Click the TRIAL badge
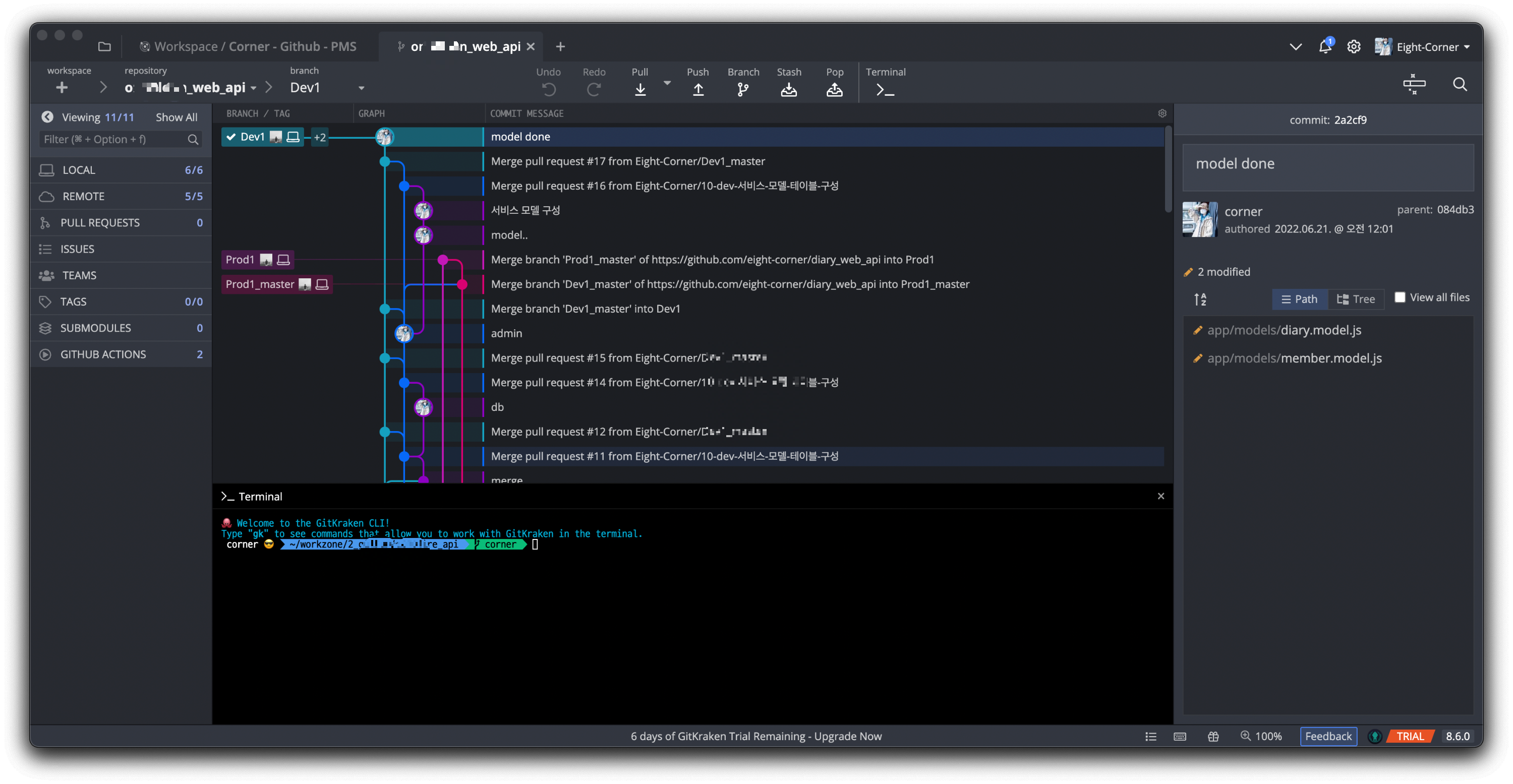The height and width of the screenshot is (784, 1513). pos(1410,737)
